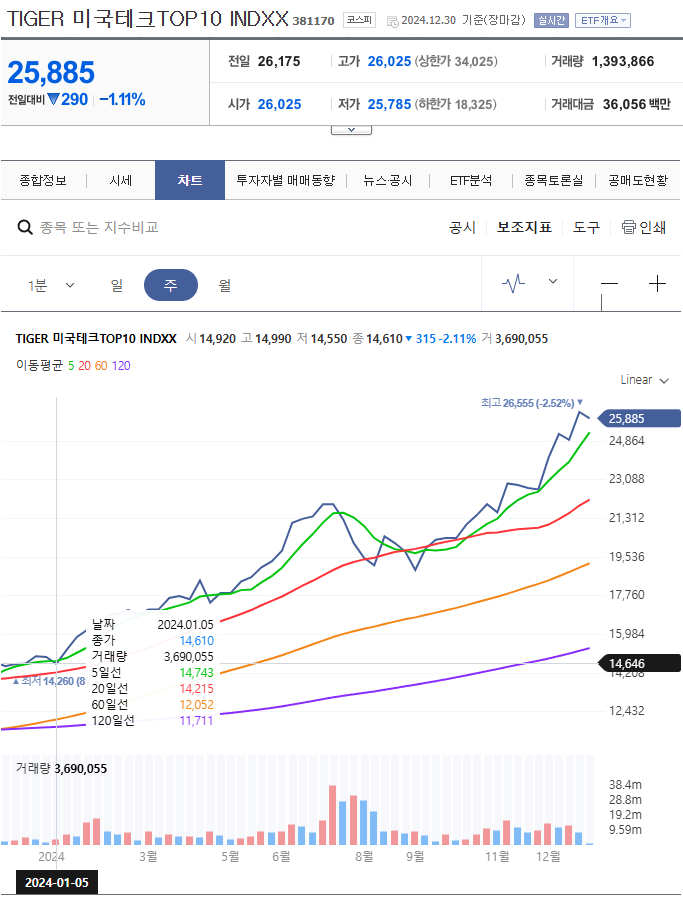The width and height of the screenshot is (683, 897).
Task: Click the 이동평균 label
Action: [x=39, y=366]
